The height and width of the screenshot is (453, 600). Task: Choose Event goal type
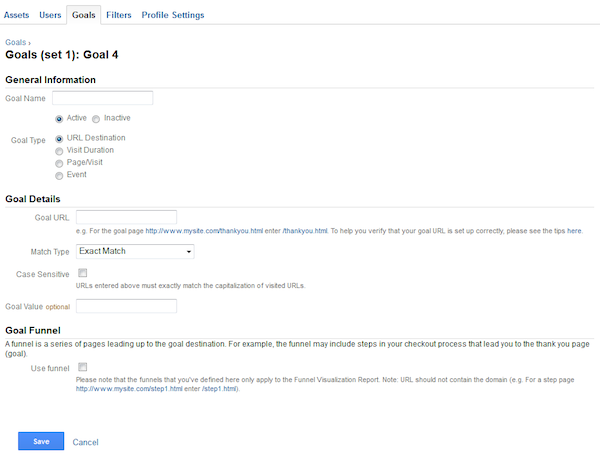tap(59, 176)
